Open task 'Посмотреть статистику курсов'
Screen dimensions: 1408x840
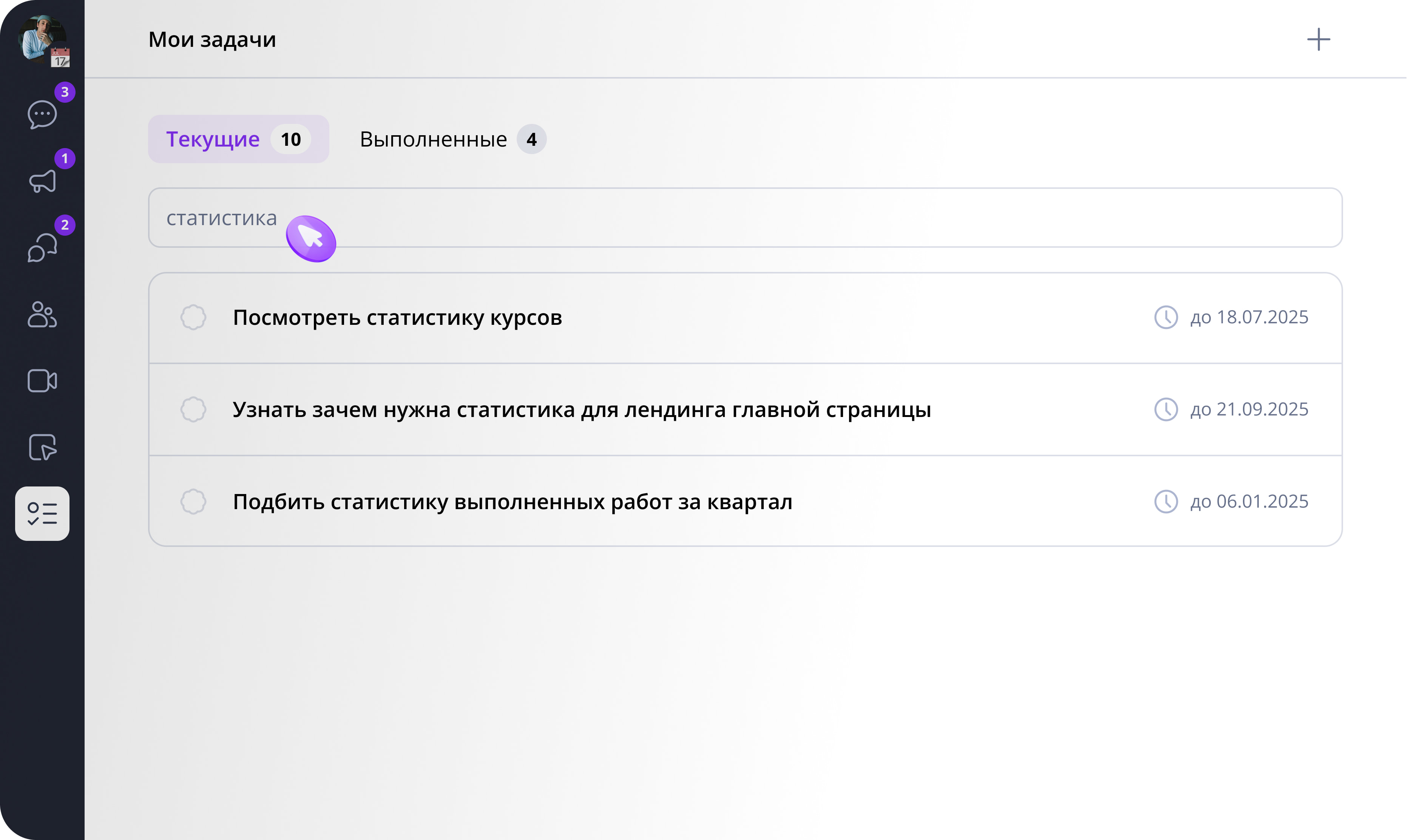[x=397, y=318]
